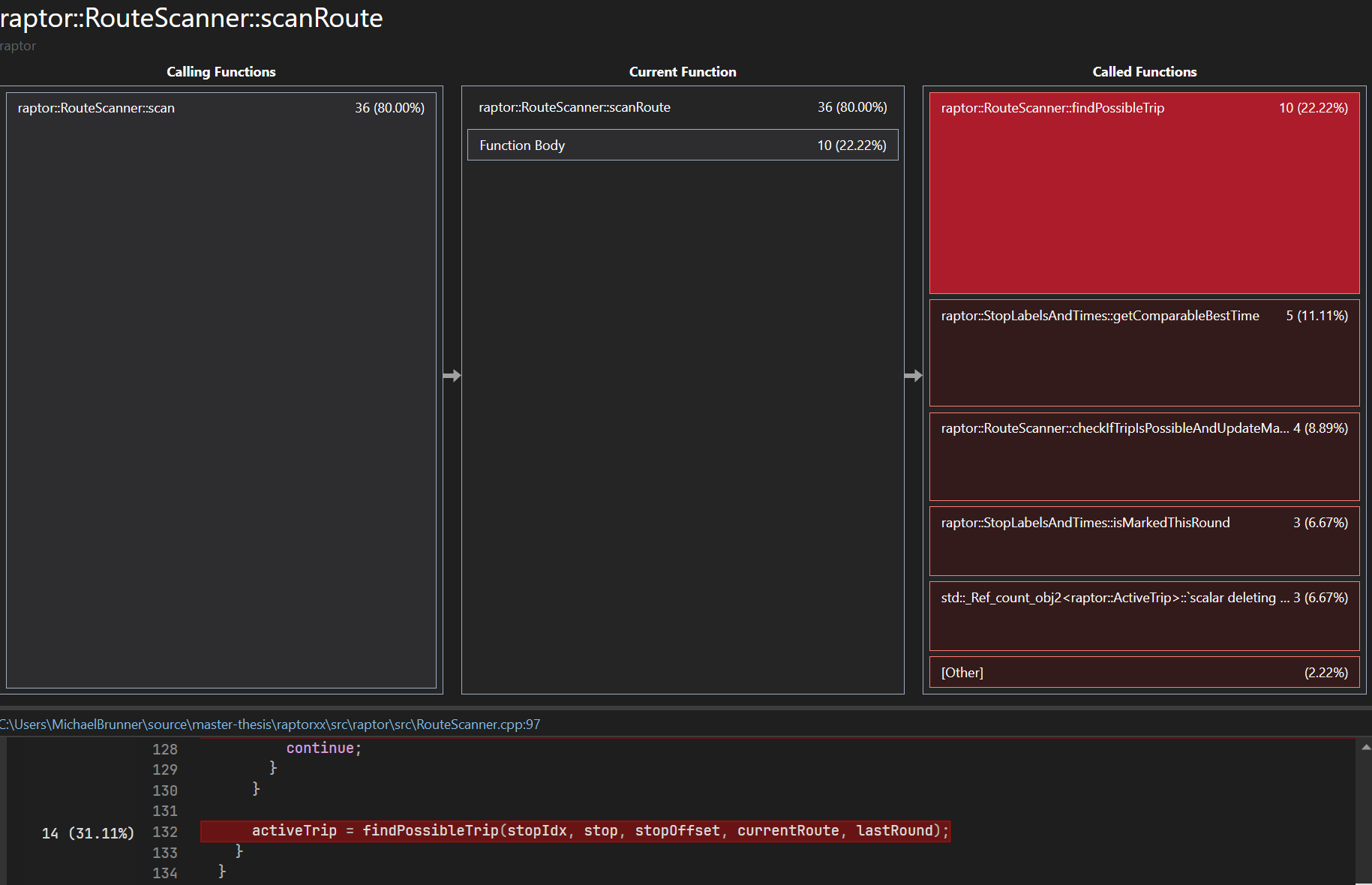Click the Current Function column header
This screenshot has width=1372, height=885.
tap(683, 72)
